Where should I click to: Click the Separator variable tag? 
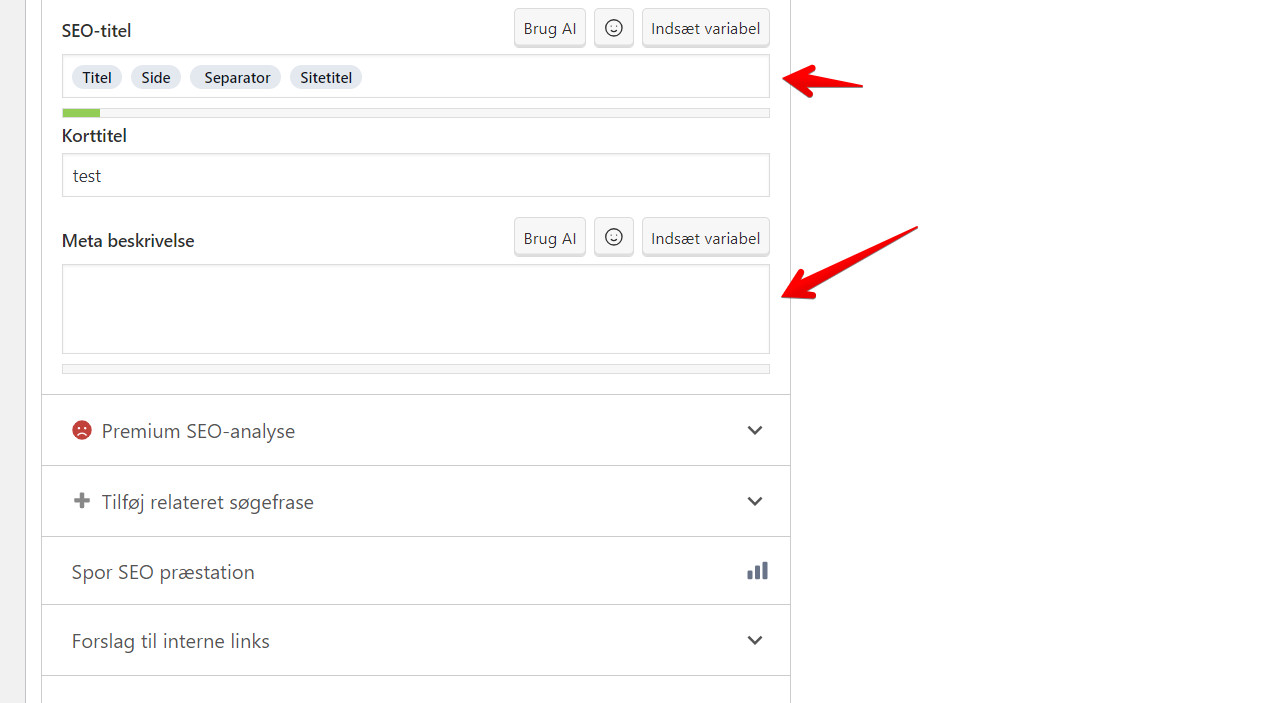point(237,77)
